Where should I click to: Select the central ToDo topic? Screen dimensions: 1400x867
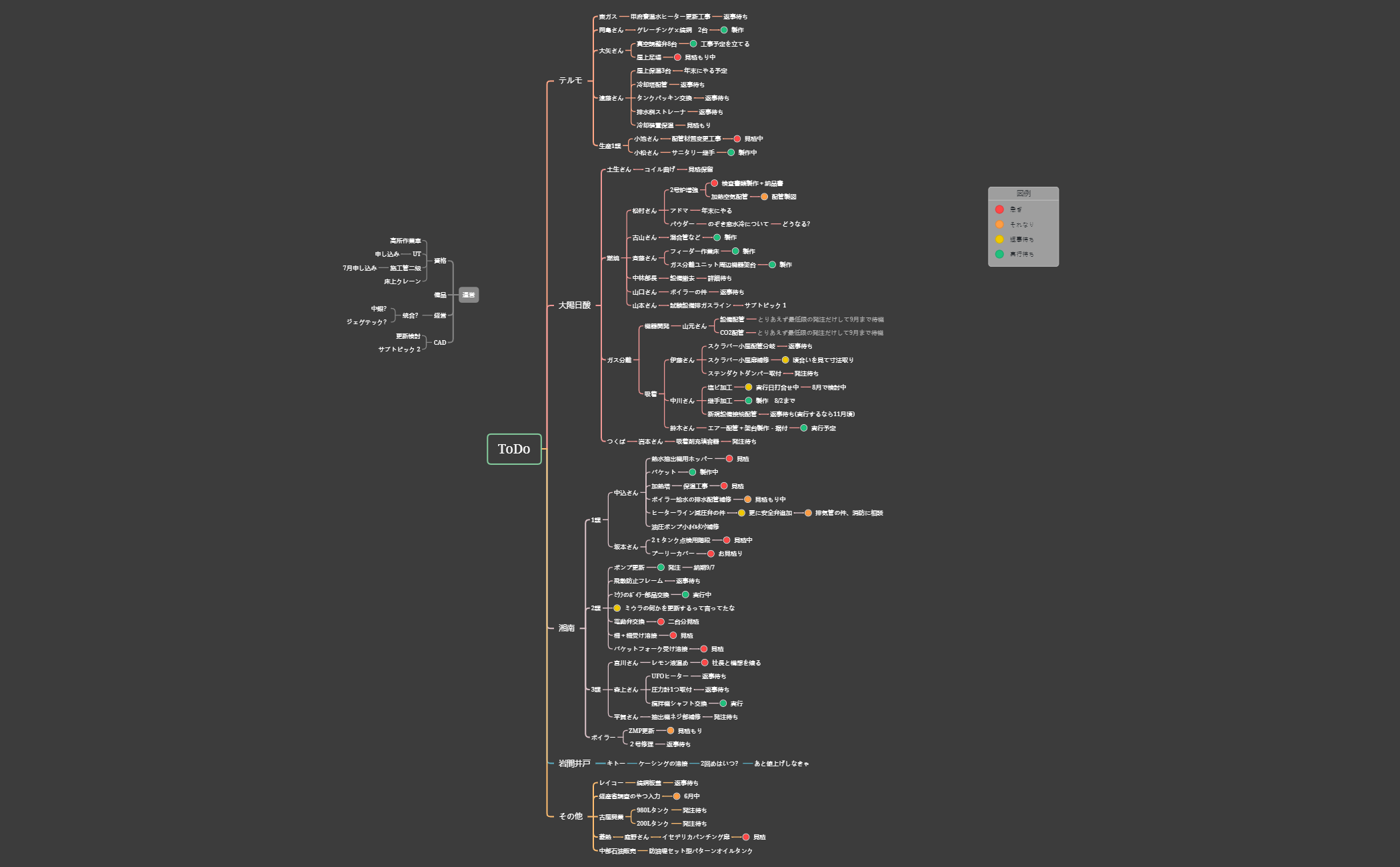(514, 449)
